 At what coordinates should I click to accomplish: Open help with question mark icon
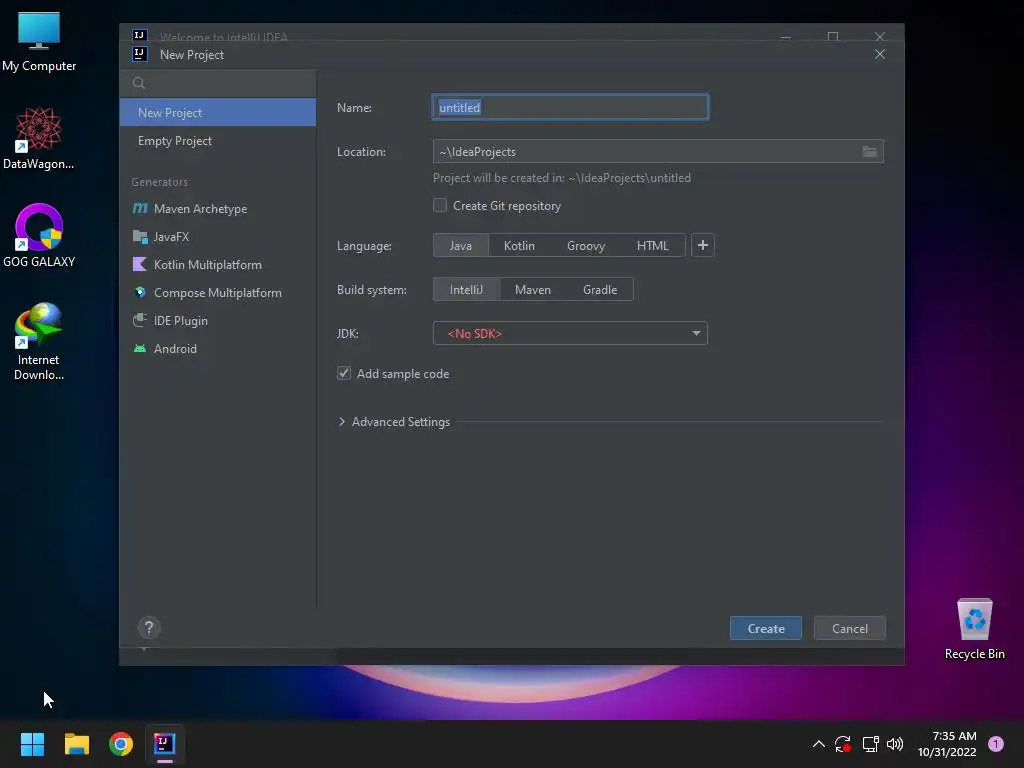pyautogui.click(x=149, y=628)
